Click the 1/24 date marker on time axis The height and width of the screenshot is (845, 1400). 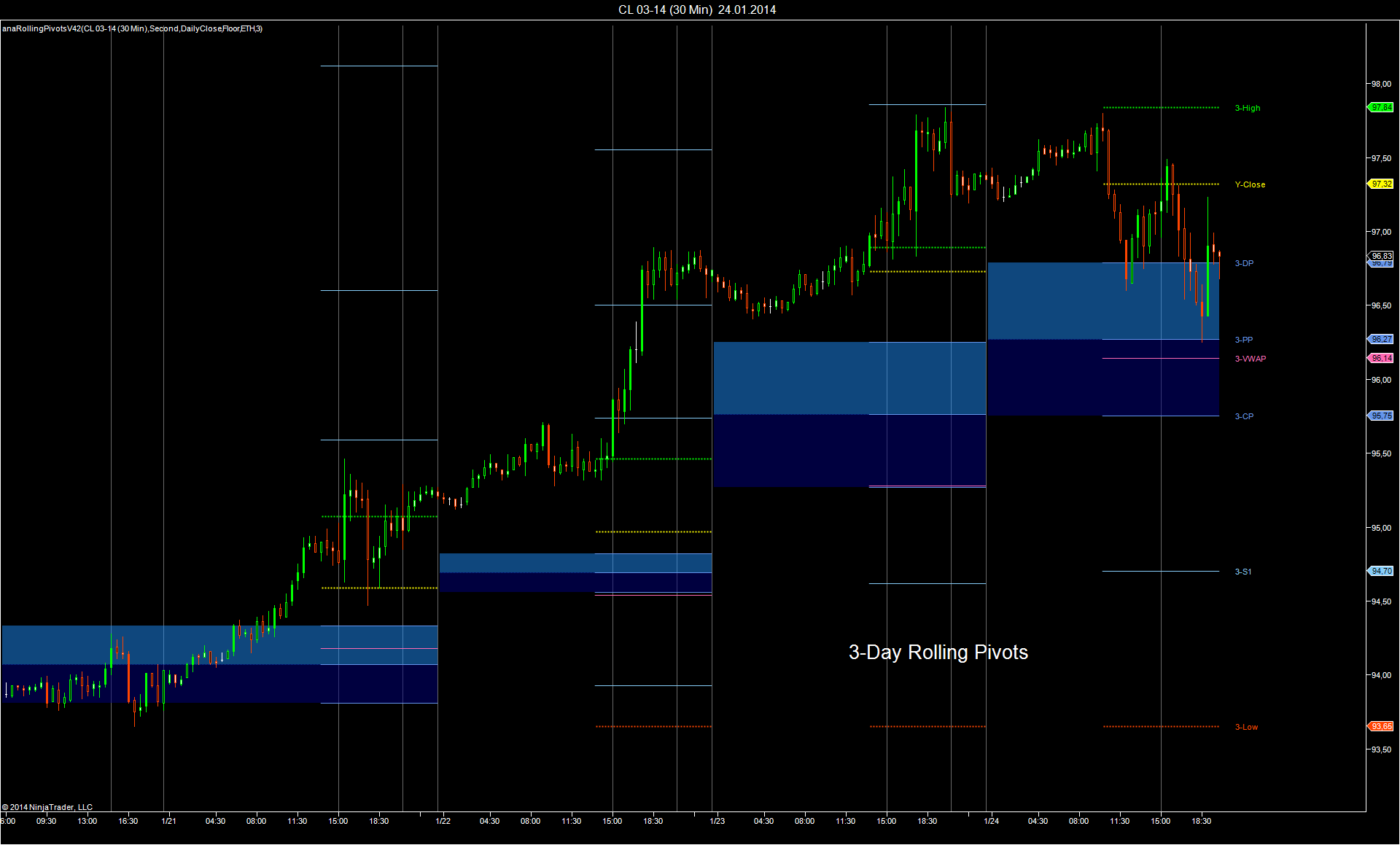[x=991, y=821]
